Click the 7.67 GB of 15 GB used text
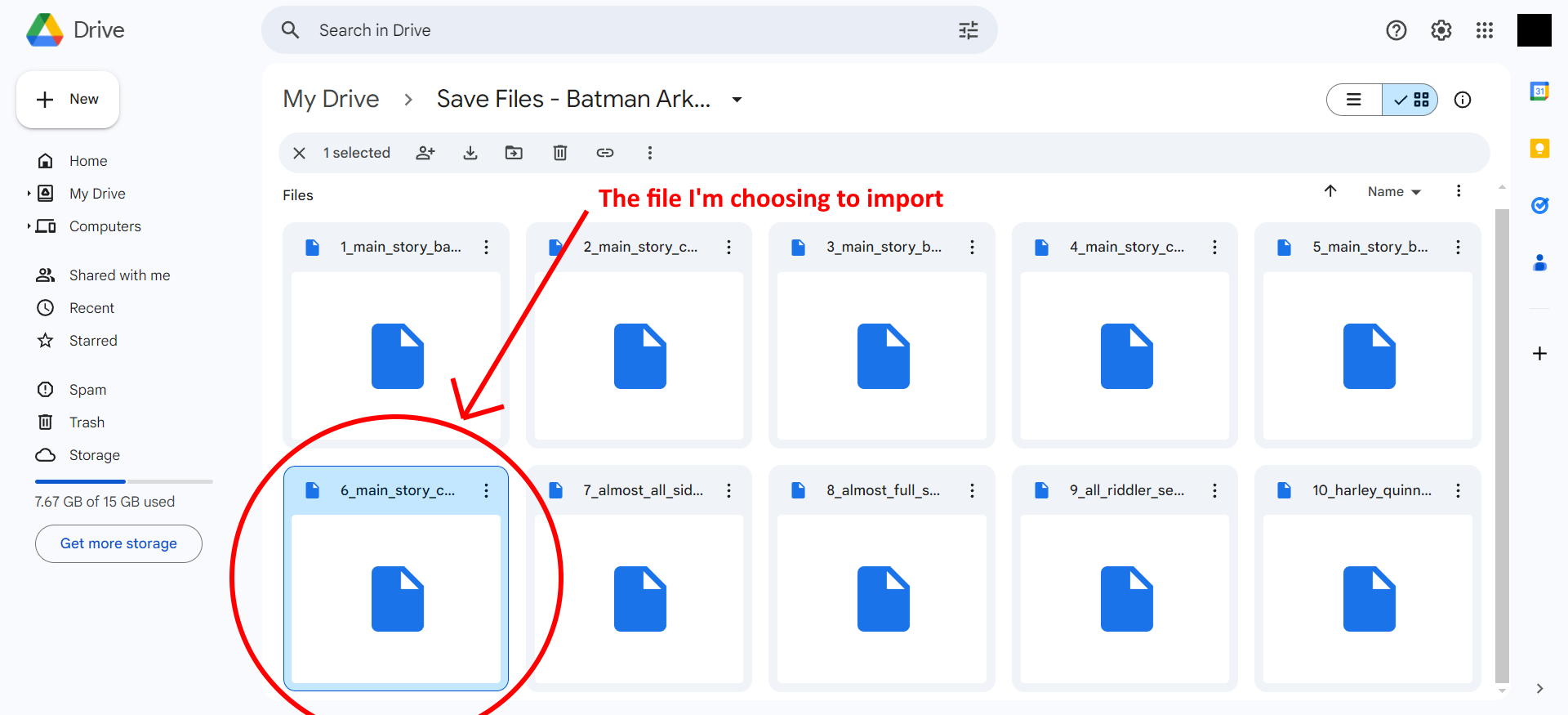Image resolution: width=1568 pixels, height=715 pixels. (105, 502)
